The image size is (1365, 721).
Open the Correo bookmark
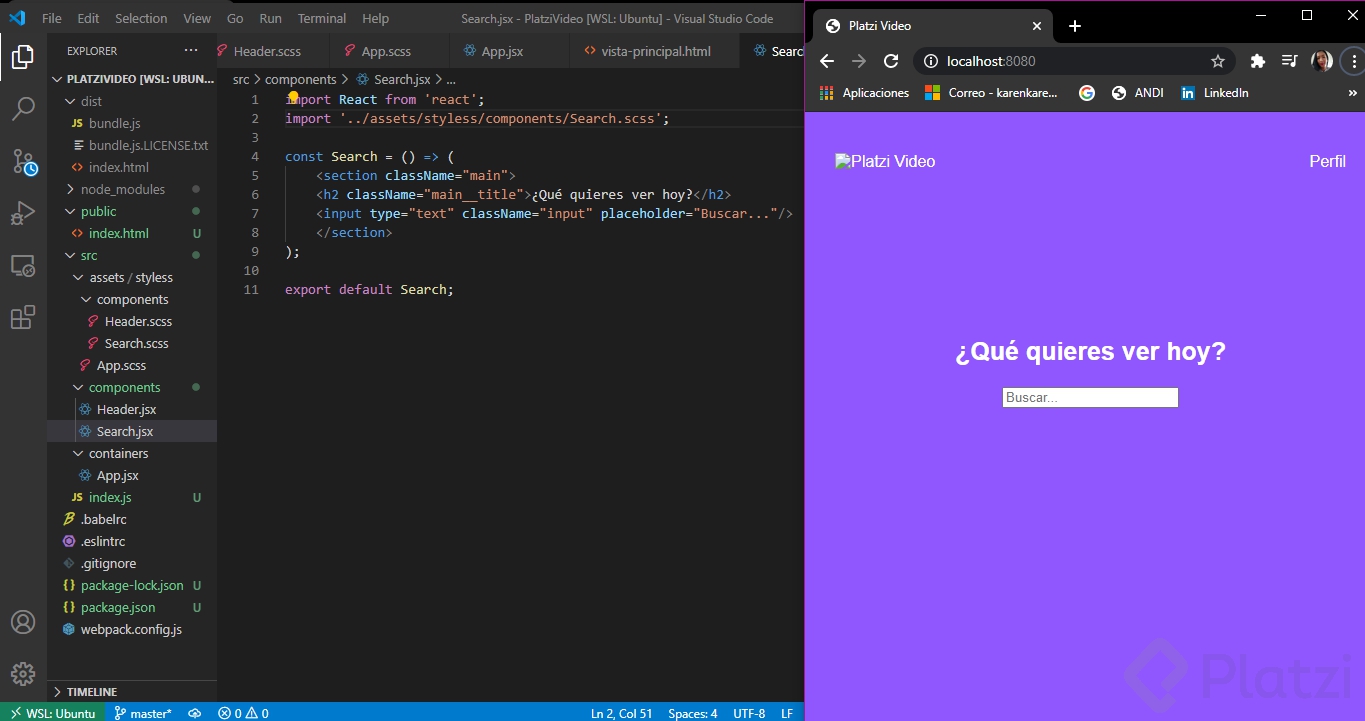[991, 93]
